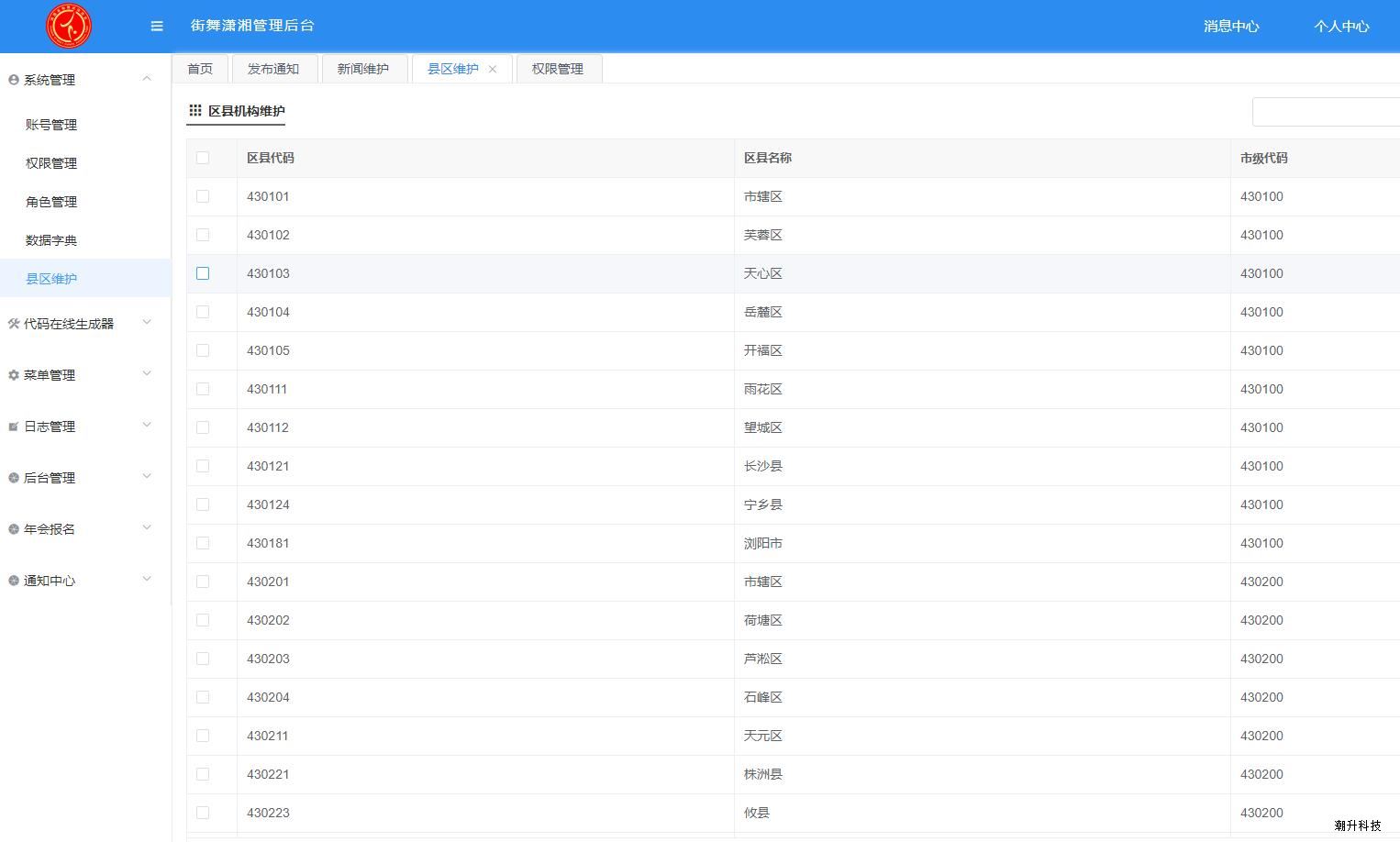
Task: Collapse the 系统管理 menu
Action: [x=147, y=79]
